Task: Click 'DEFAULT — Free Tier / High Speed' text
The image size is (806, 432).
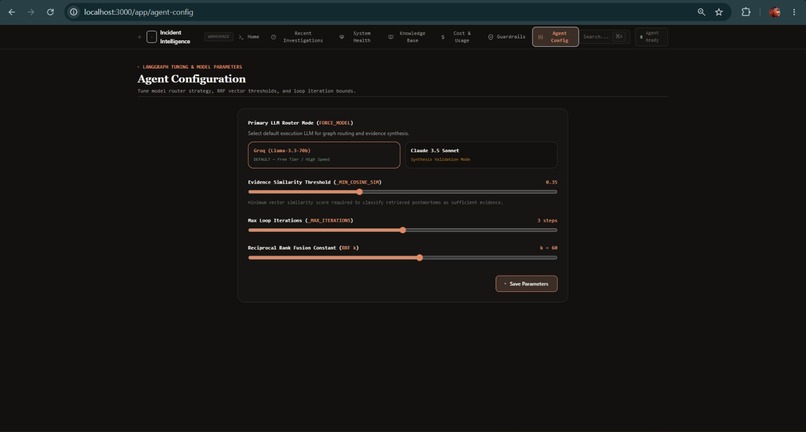Action: [291, 159]
